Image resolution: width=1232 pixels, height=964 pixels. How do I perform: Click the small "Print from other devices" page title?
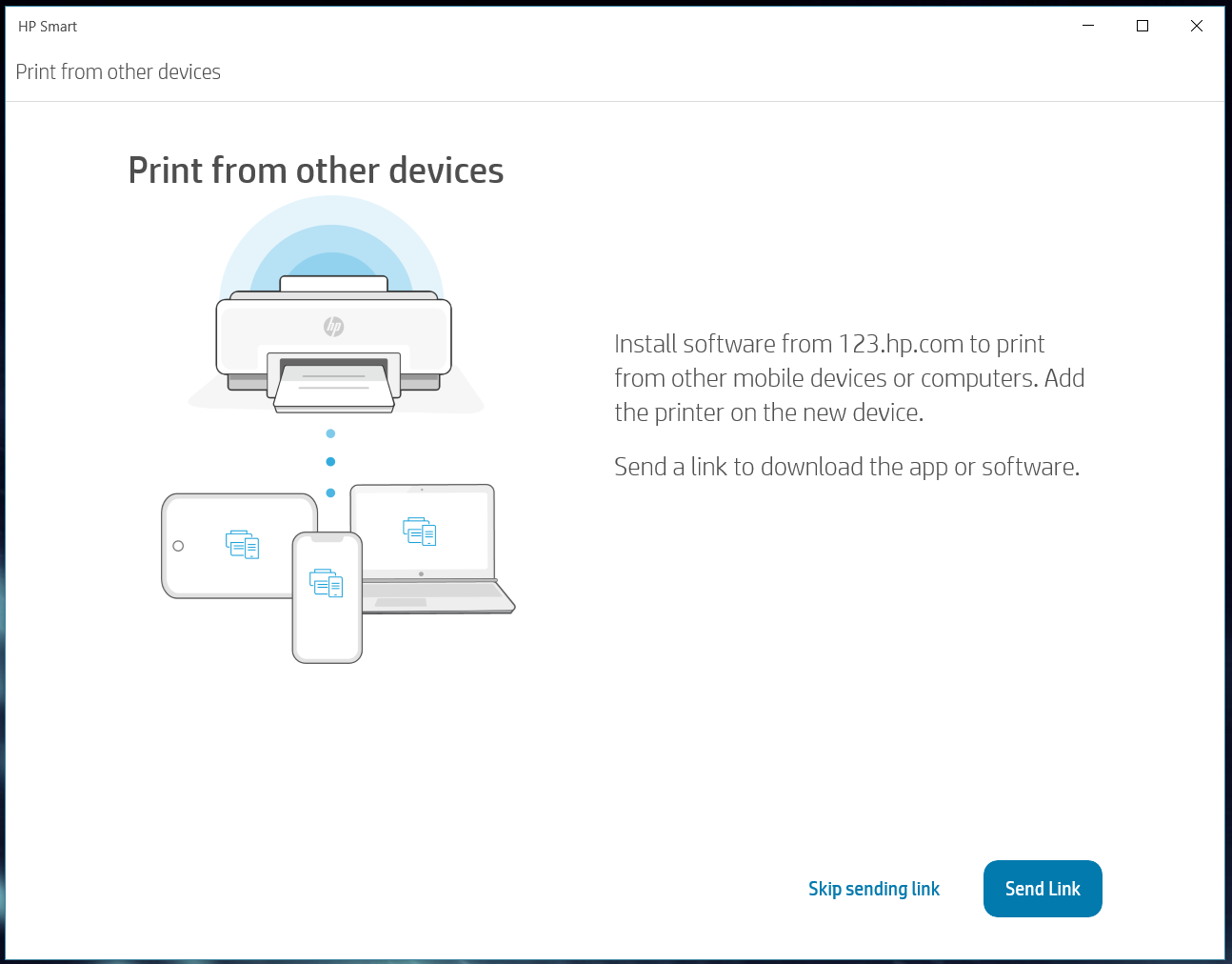[x=118, y=72]
